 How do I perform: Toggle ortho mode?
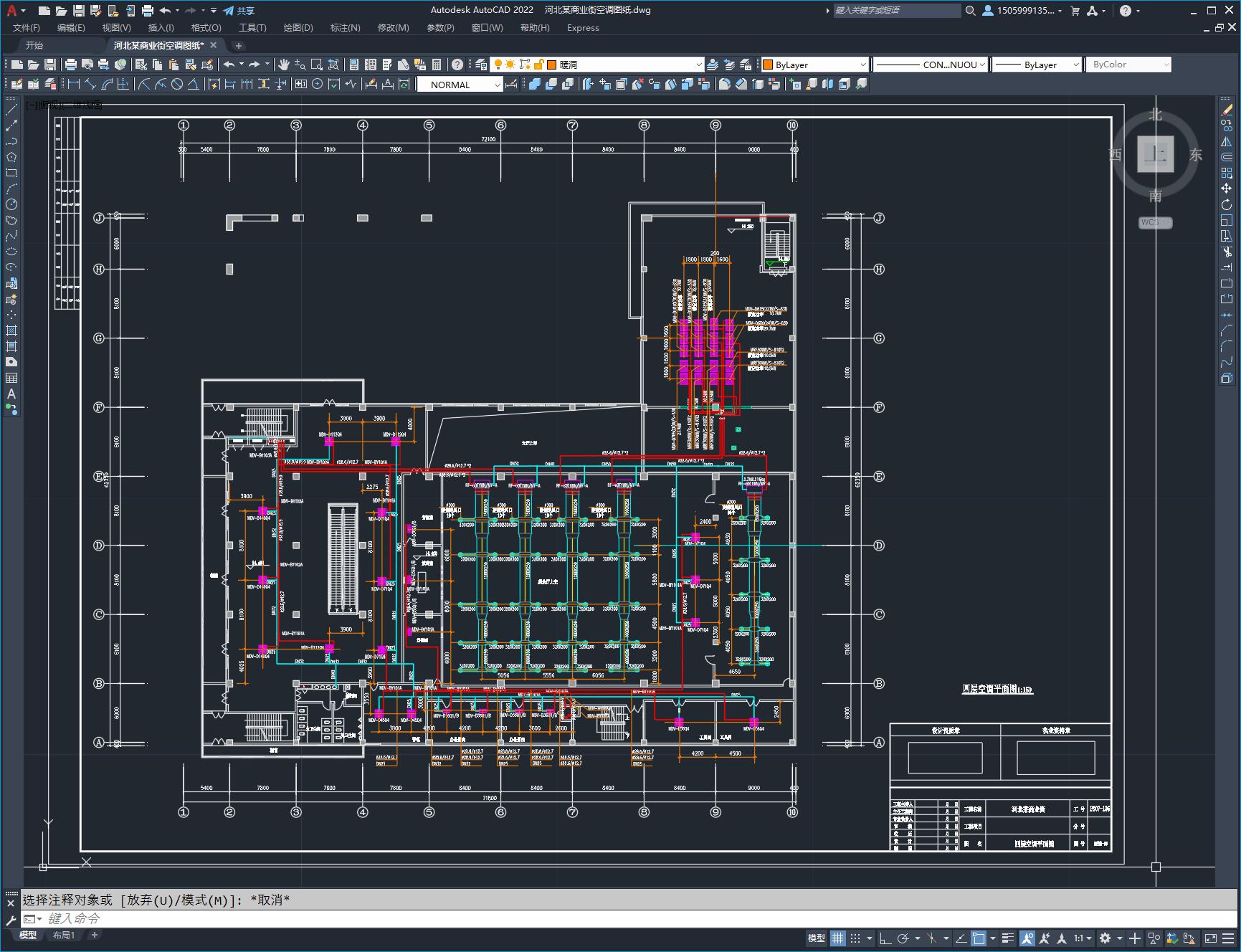coord(885,938)
